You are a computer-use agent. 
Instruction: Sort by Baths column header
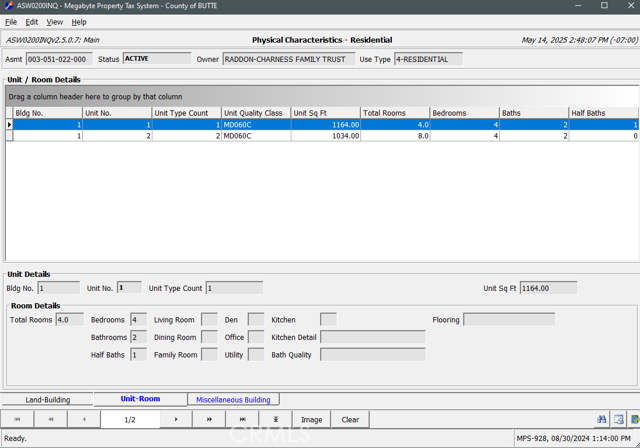tap(534, 113)
